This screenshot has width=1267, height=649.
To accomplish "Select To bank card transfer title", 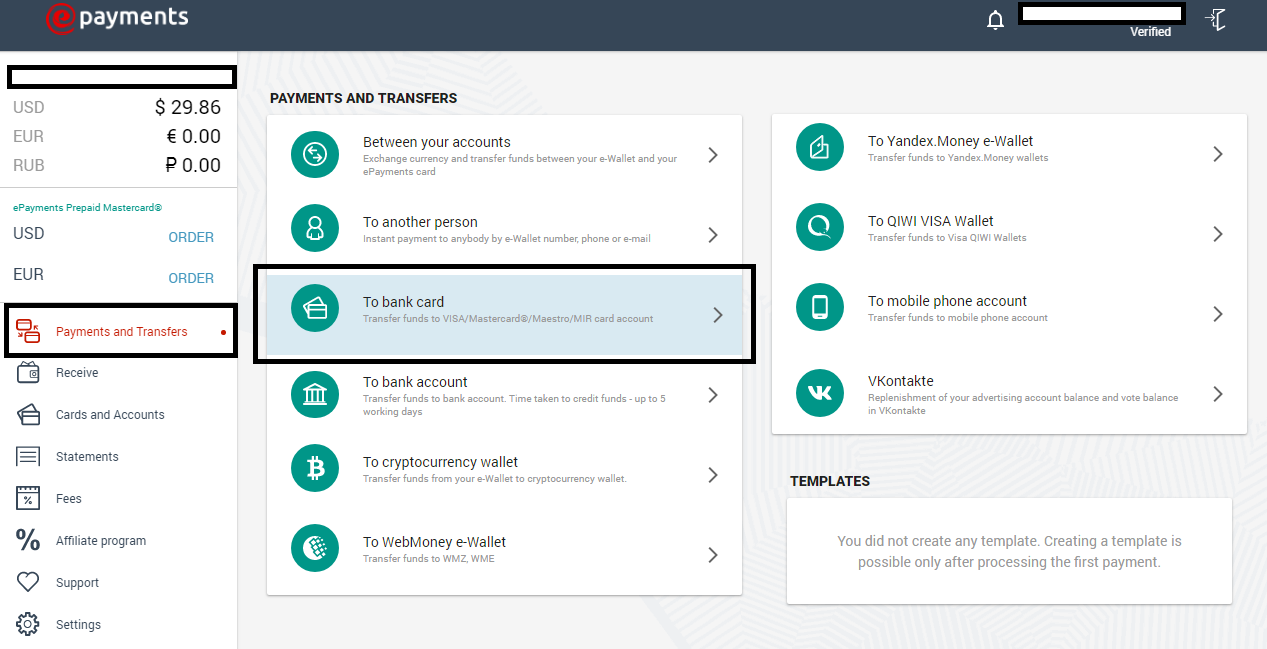I will (x=403, y=302).
